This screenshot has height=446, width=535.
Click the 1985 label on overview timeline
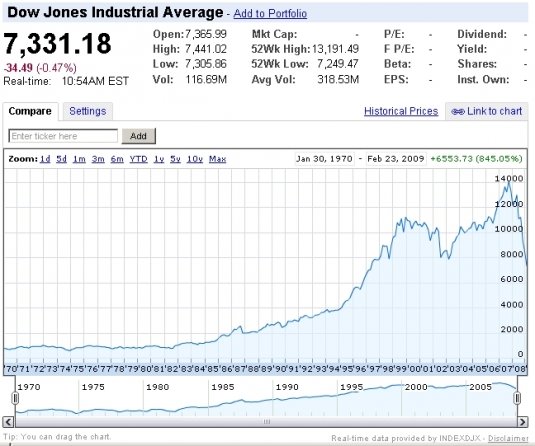(222, 387)
